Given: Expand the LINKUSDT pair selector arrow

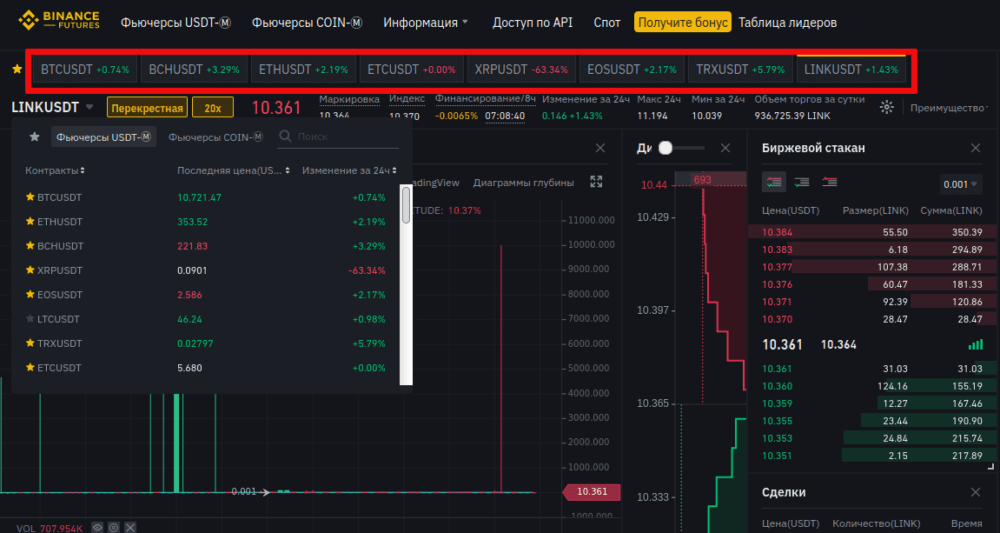Looking at the screenshot, I should point(89,107).
